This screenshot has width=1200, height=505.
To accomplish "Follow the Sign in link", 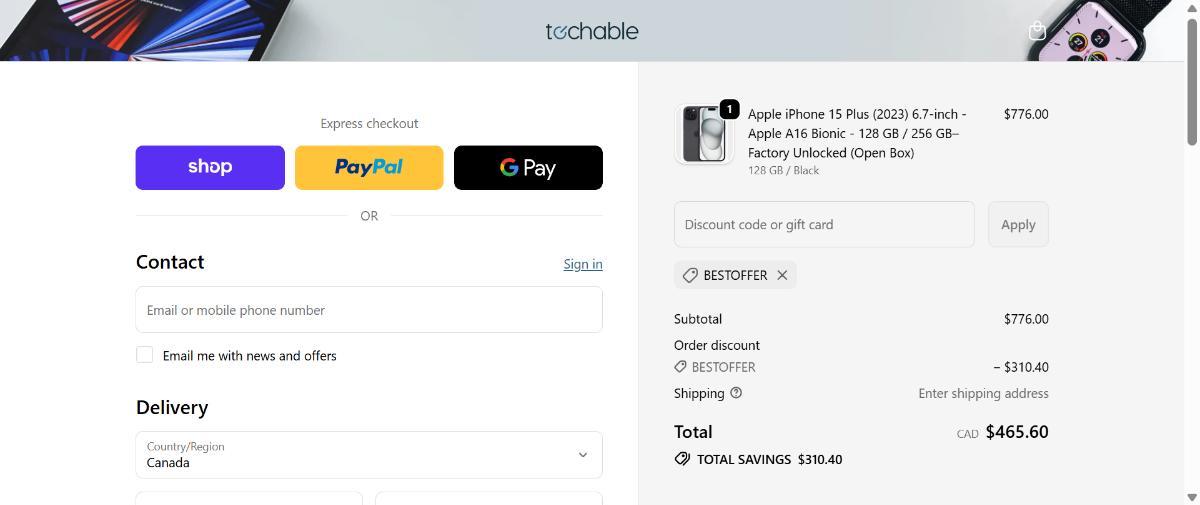I will 583,264.
